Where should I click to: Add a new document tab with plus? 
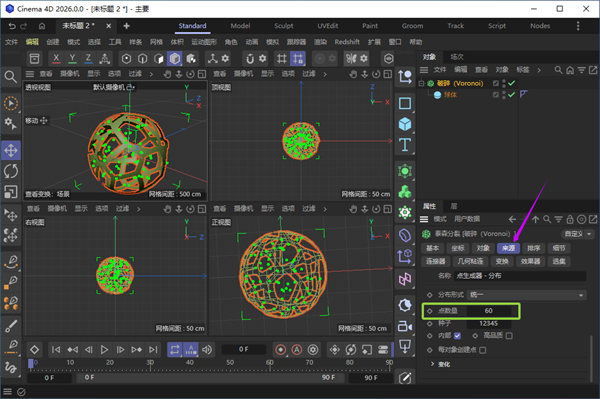point(126,26)
